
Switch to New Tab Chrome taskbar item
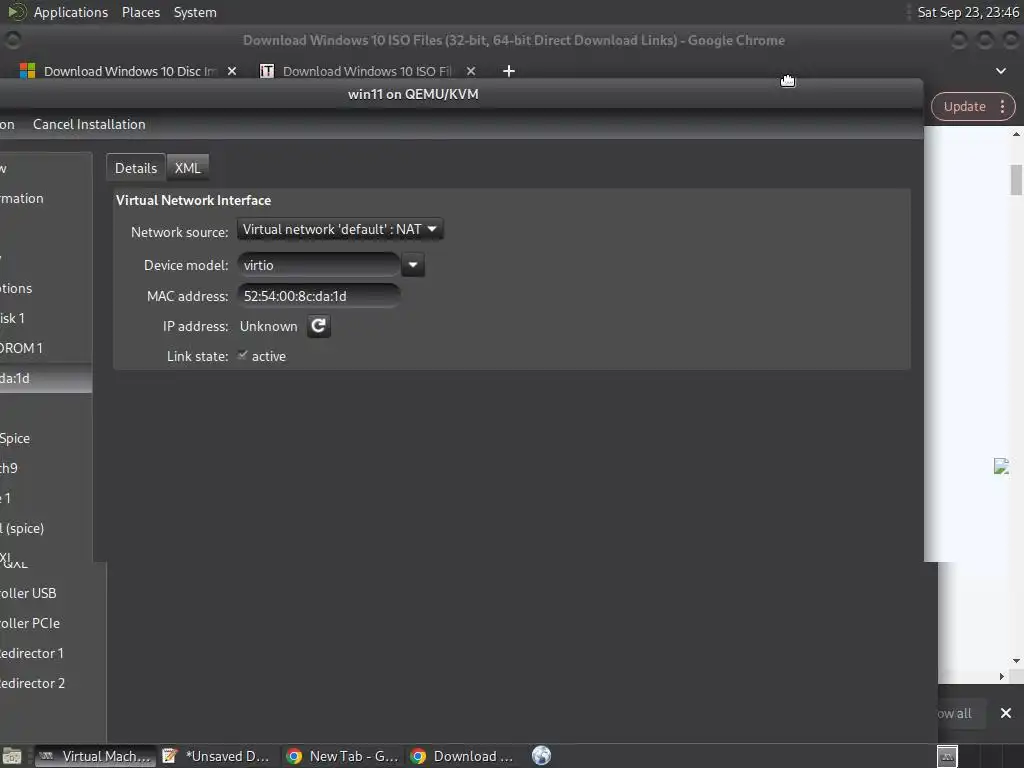tap(342, 756)
